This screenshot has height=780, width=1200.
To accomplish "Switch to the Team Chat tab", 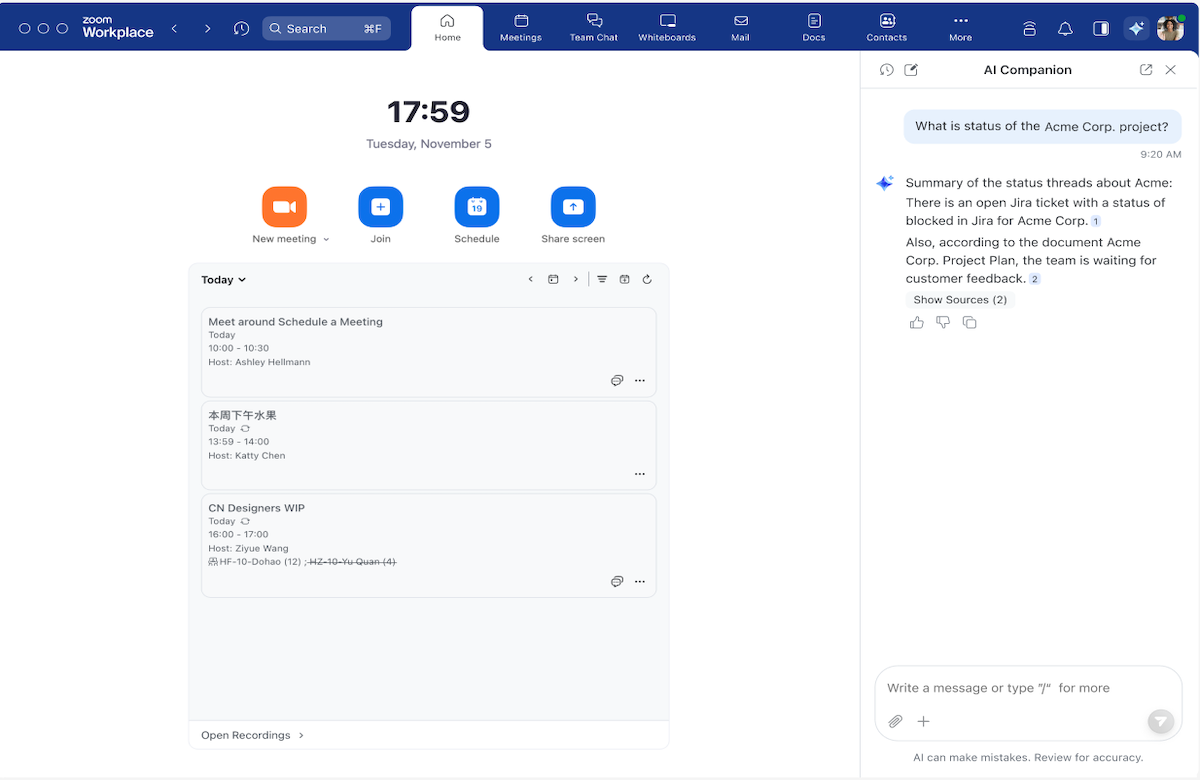I will coord(594,28).
